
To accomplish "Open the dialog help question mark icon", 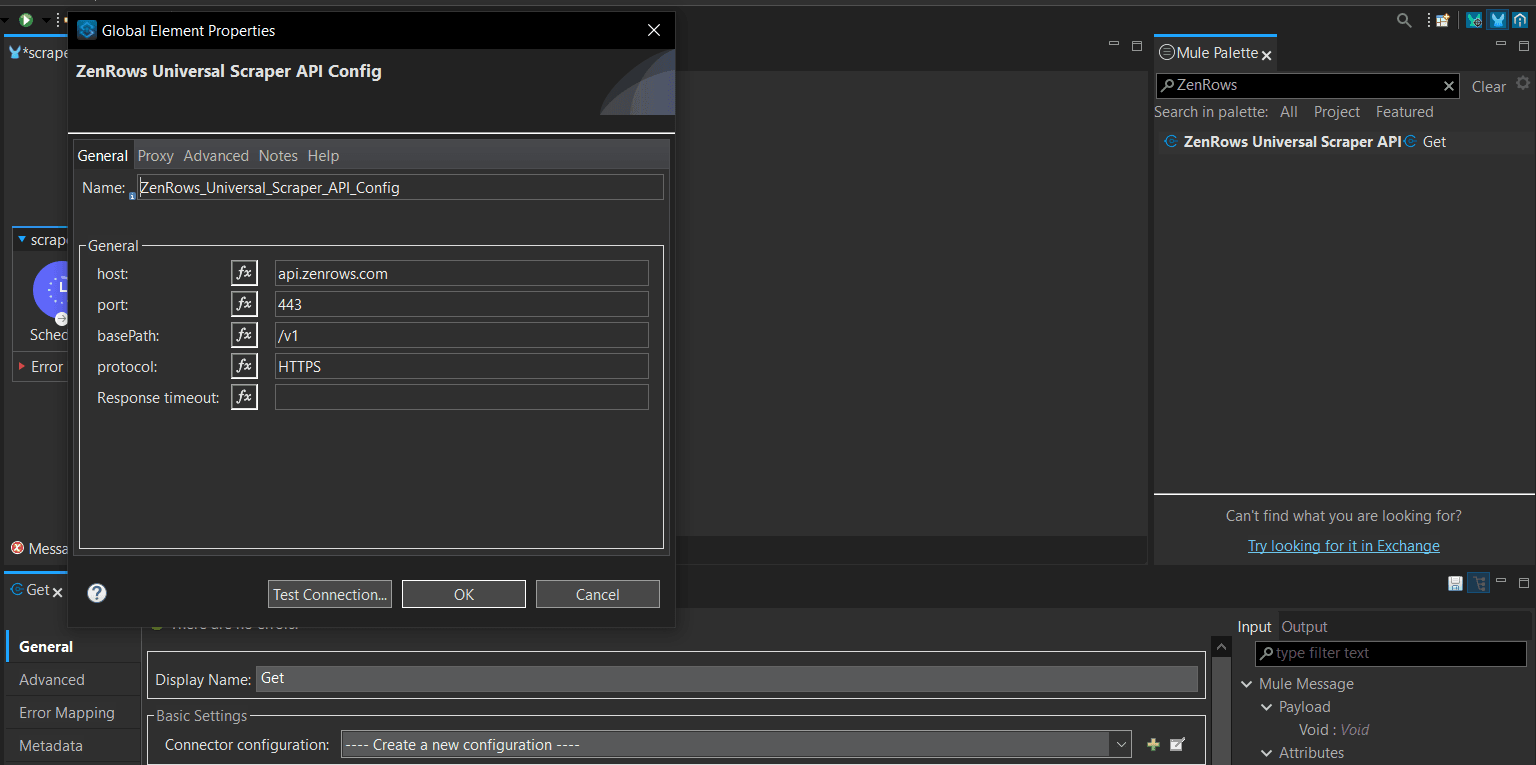I will tap(97, 593).
